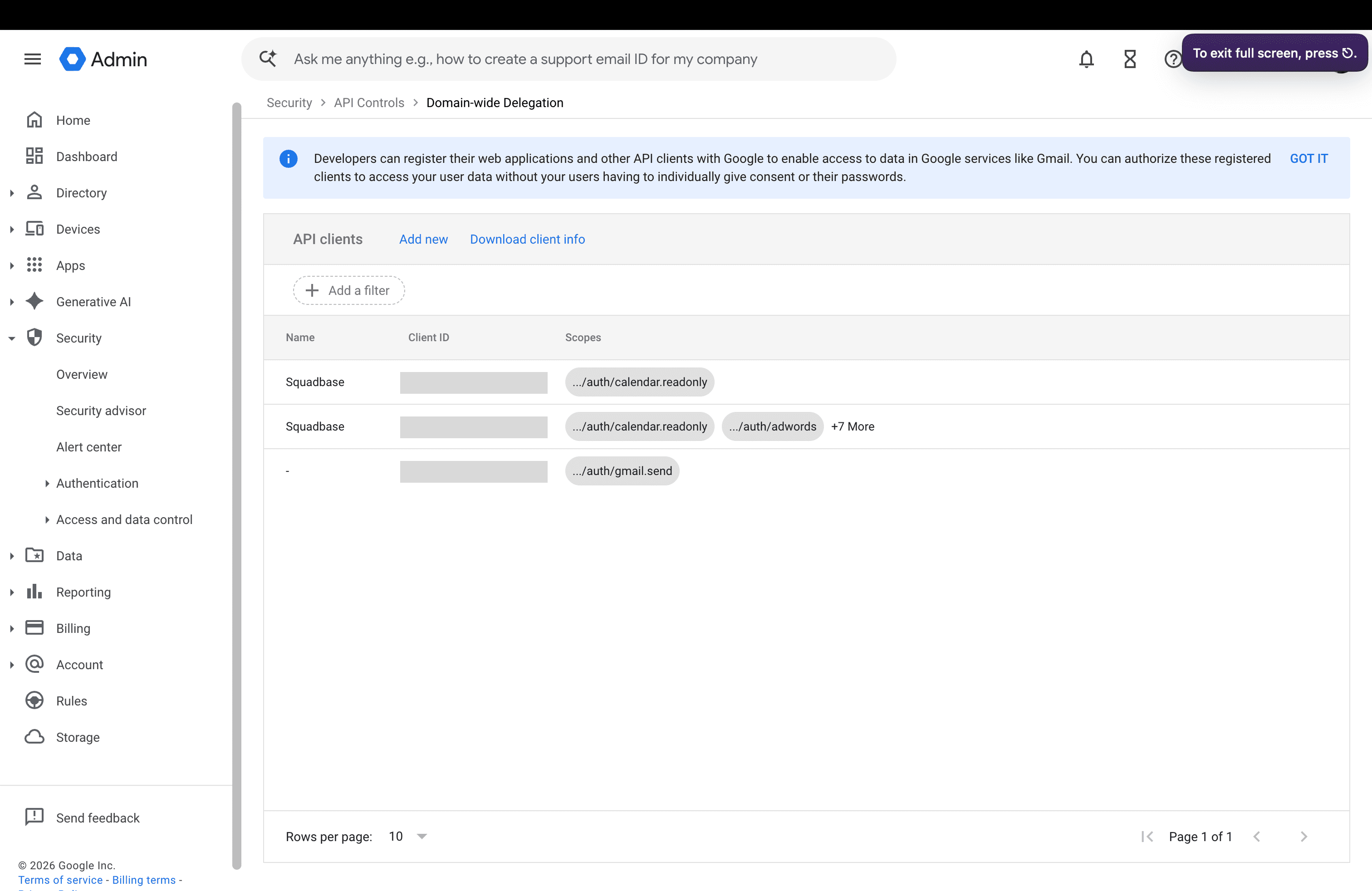The width and height of the screenshot is (1372, 891).
Task: Expand the Authentication submenu
Action: click(47, 484)
